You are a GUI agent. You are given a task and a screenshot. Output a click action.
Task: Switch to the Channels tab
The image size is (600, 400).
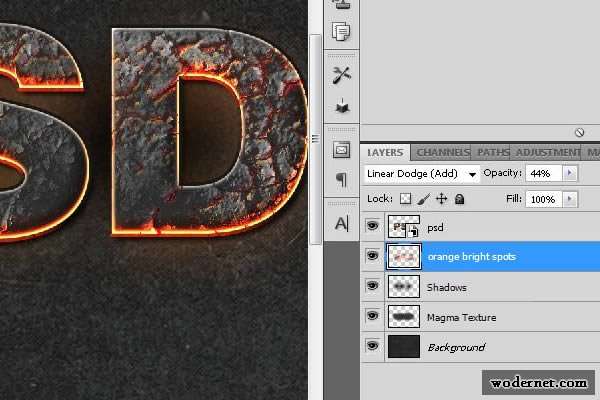click(x=442, y=153)
